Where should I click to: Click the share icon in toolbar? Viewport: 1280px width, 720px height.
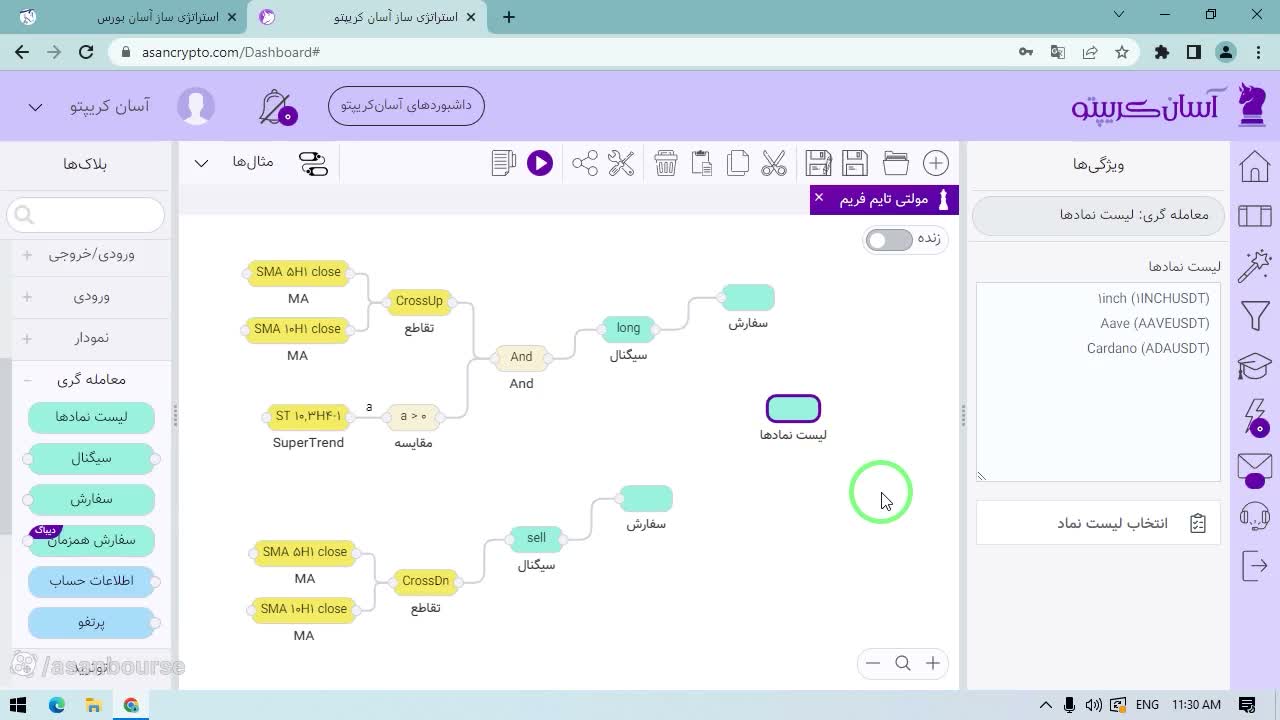[585, 163]
